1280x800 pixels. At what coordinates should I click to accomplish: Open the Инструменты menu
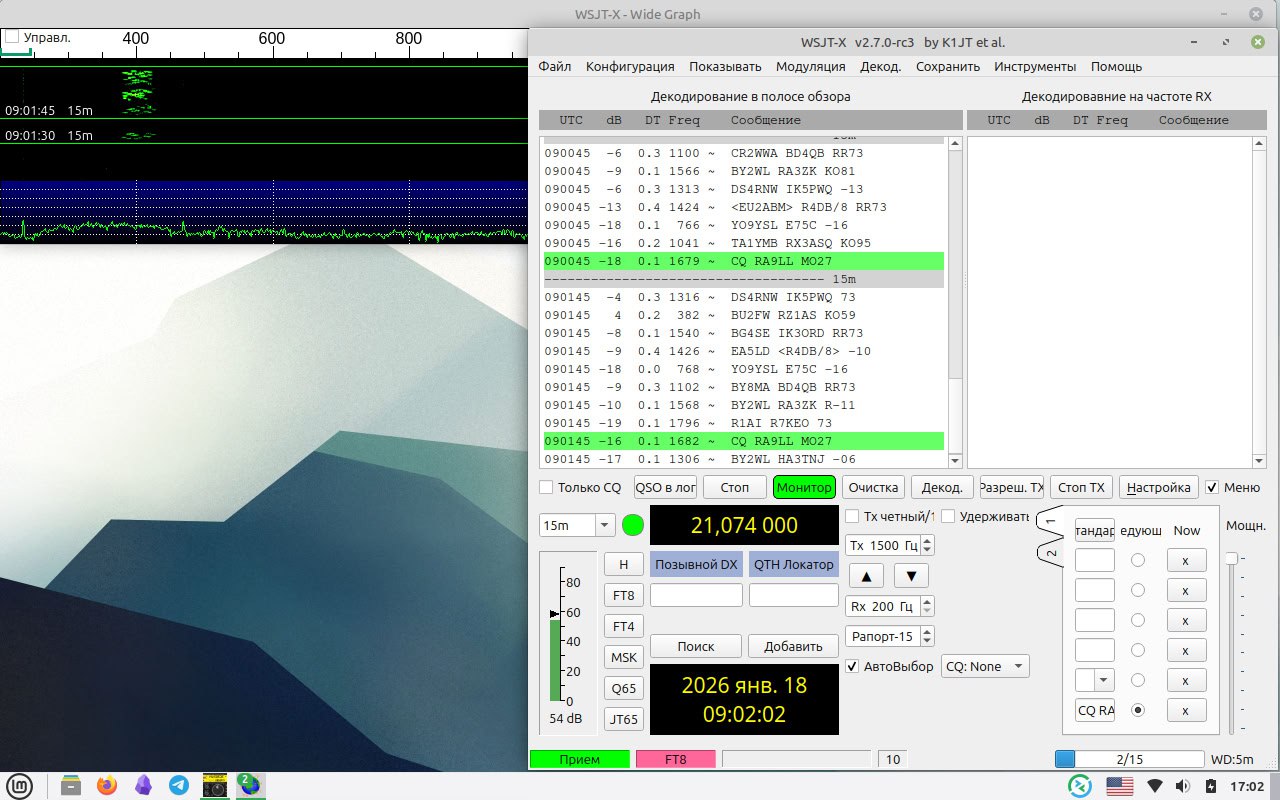click(1035, 67)
